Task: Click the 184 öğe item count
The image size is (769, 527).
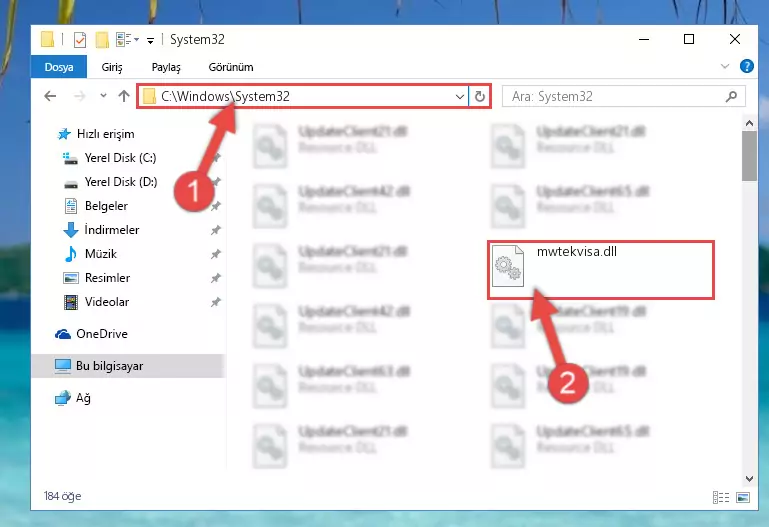Action: tap(62, 496)
